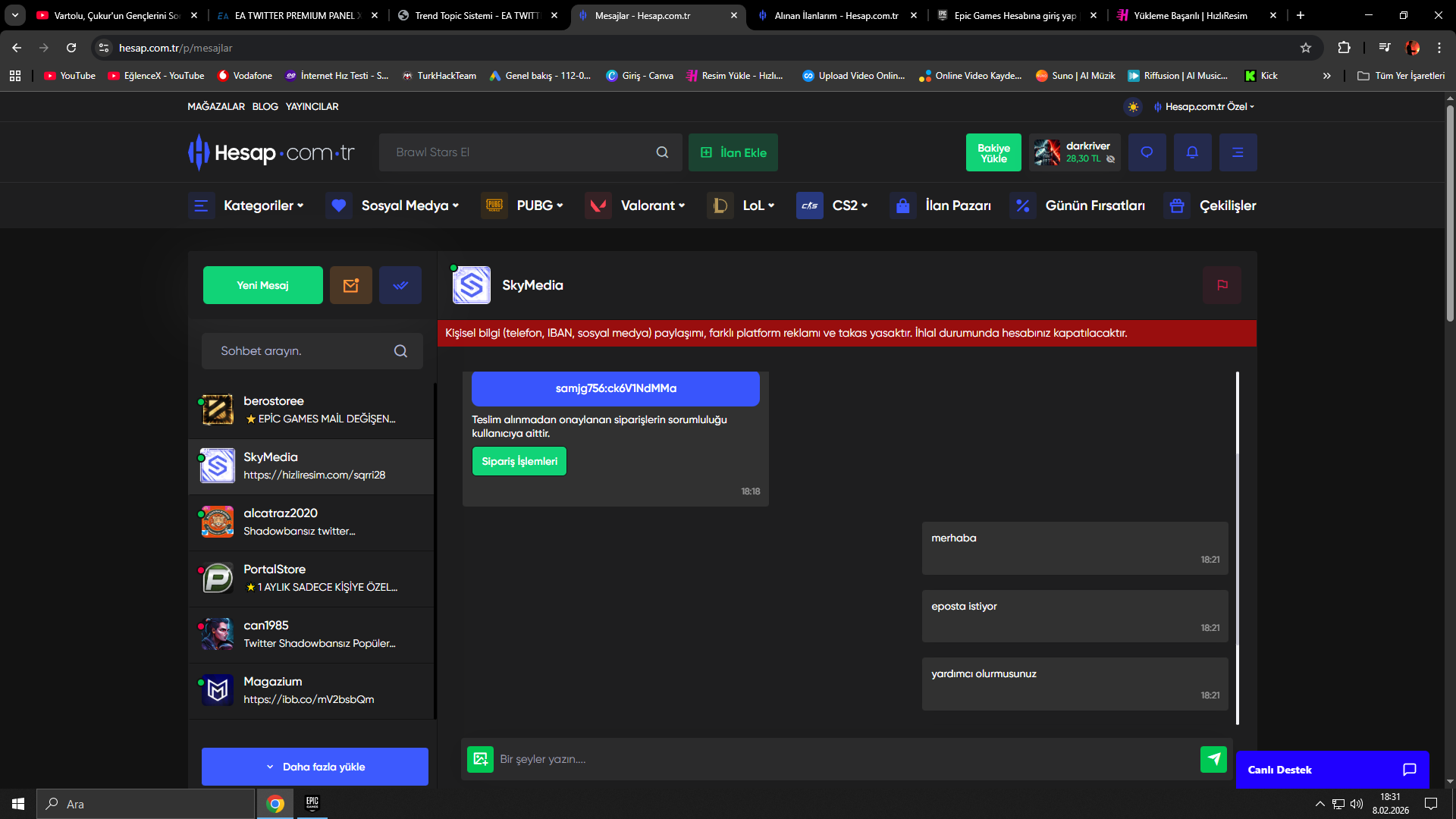The image size is (1456, 819).
Task: Toggle light theme with sun icon
Action: pyautogui.click(x=1133, y=107)
